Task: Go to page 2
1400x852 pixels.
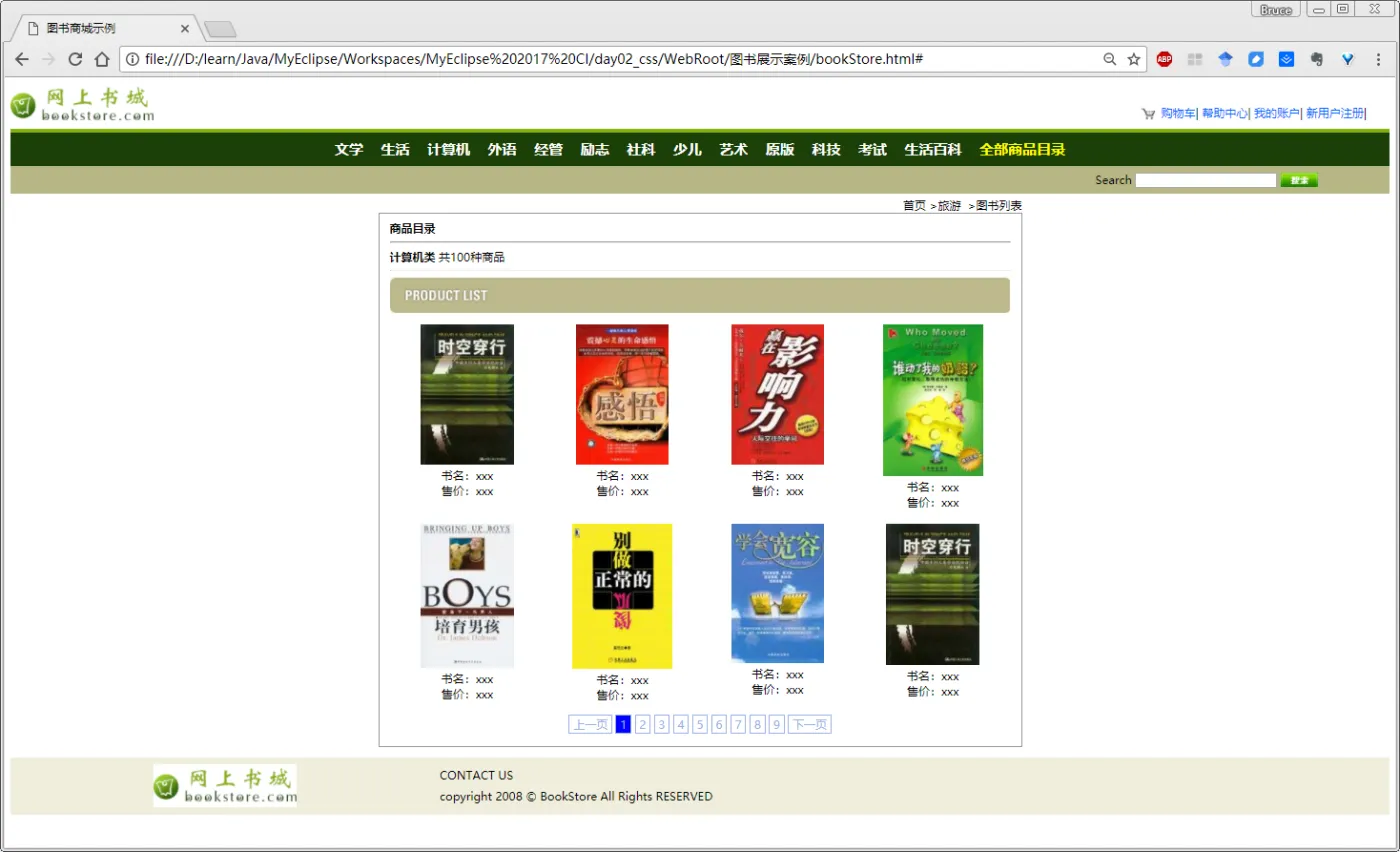Action: coord(643,724)
